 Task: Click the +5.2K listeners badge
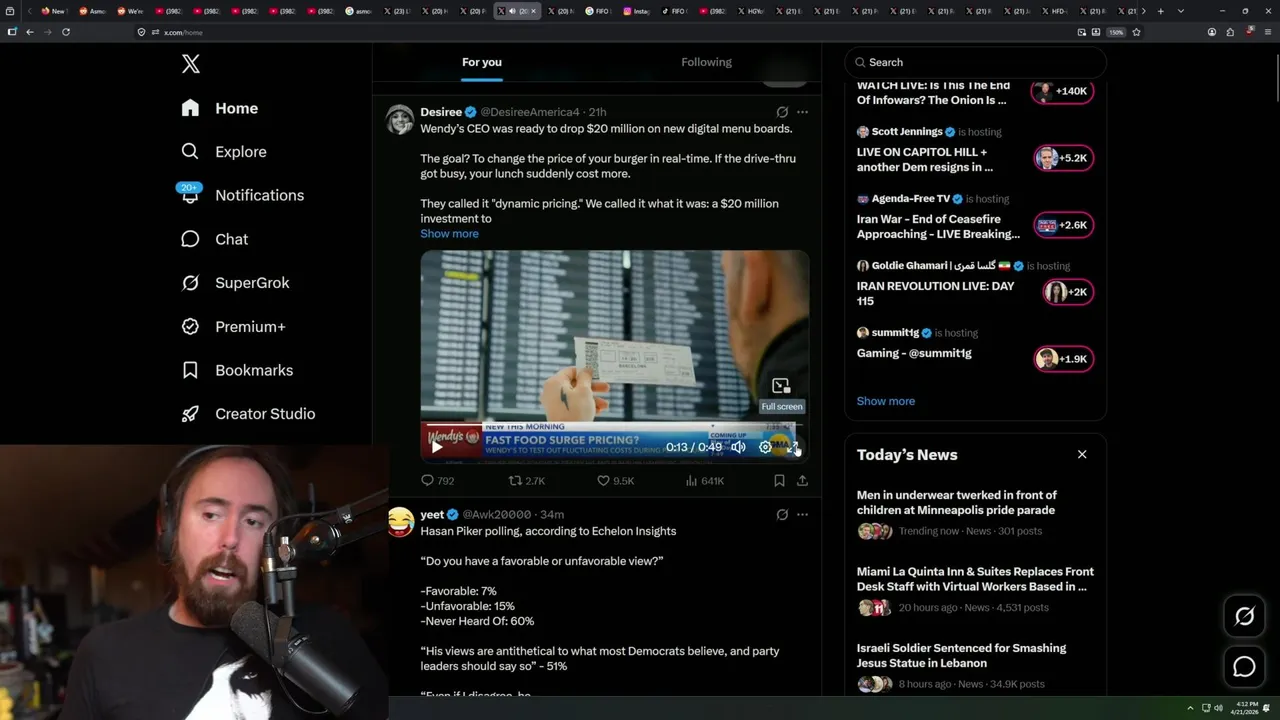coord(1063,158)
